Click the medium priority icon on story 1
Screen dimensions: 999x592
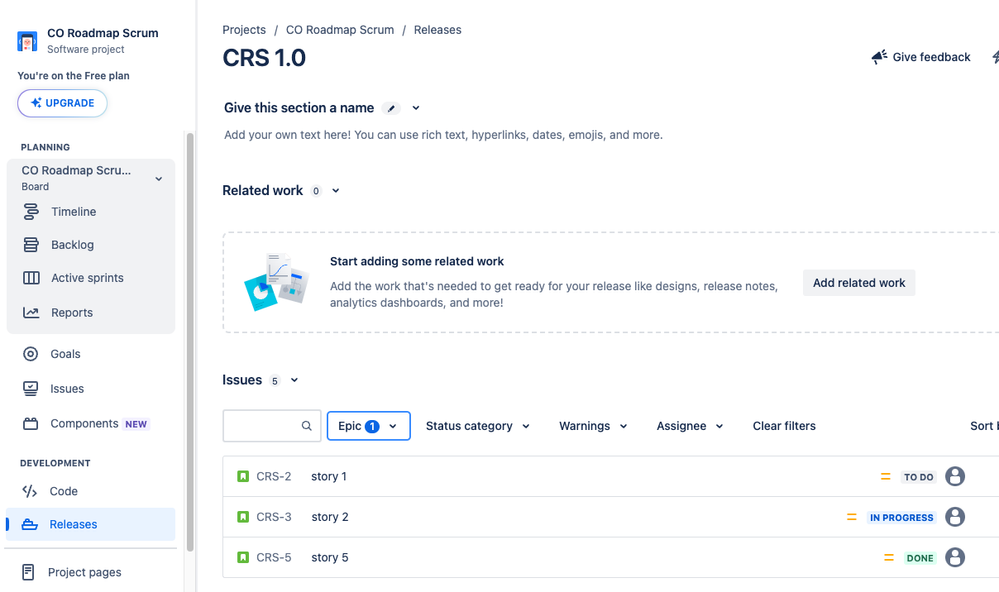click(x=886, y=476)
